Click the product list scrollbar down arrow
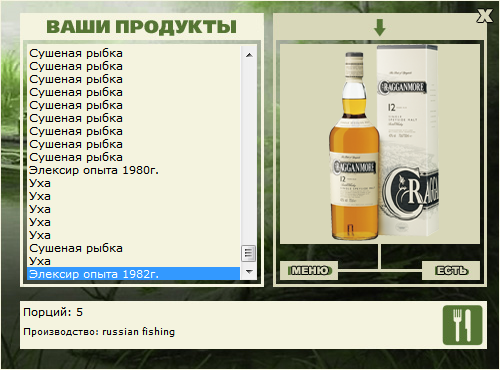The width and height of the screenshot is (500, 370). pyautogui.click(x=249, y=272)
